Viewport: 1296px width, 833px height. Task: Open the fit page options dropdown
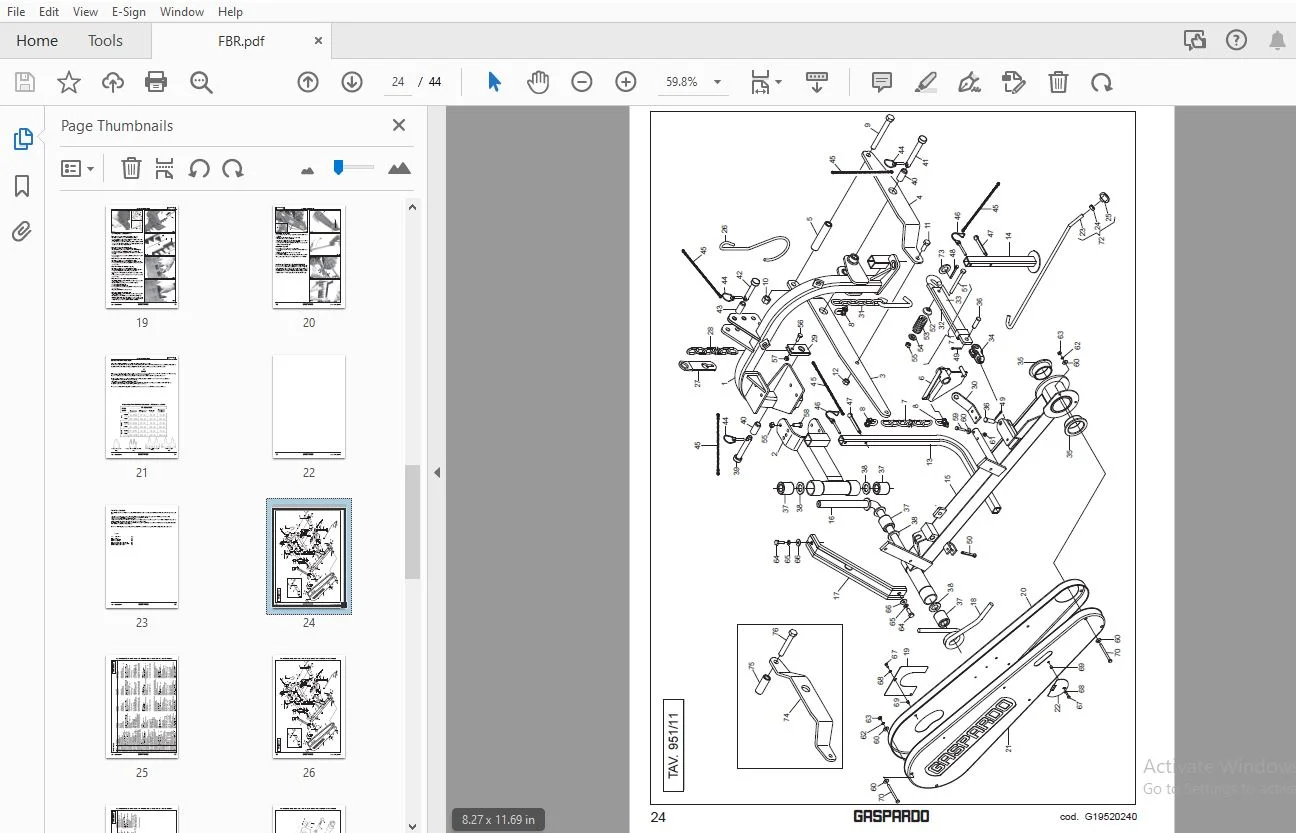pyautogui.click(x=766, y=82)
